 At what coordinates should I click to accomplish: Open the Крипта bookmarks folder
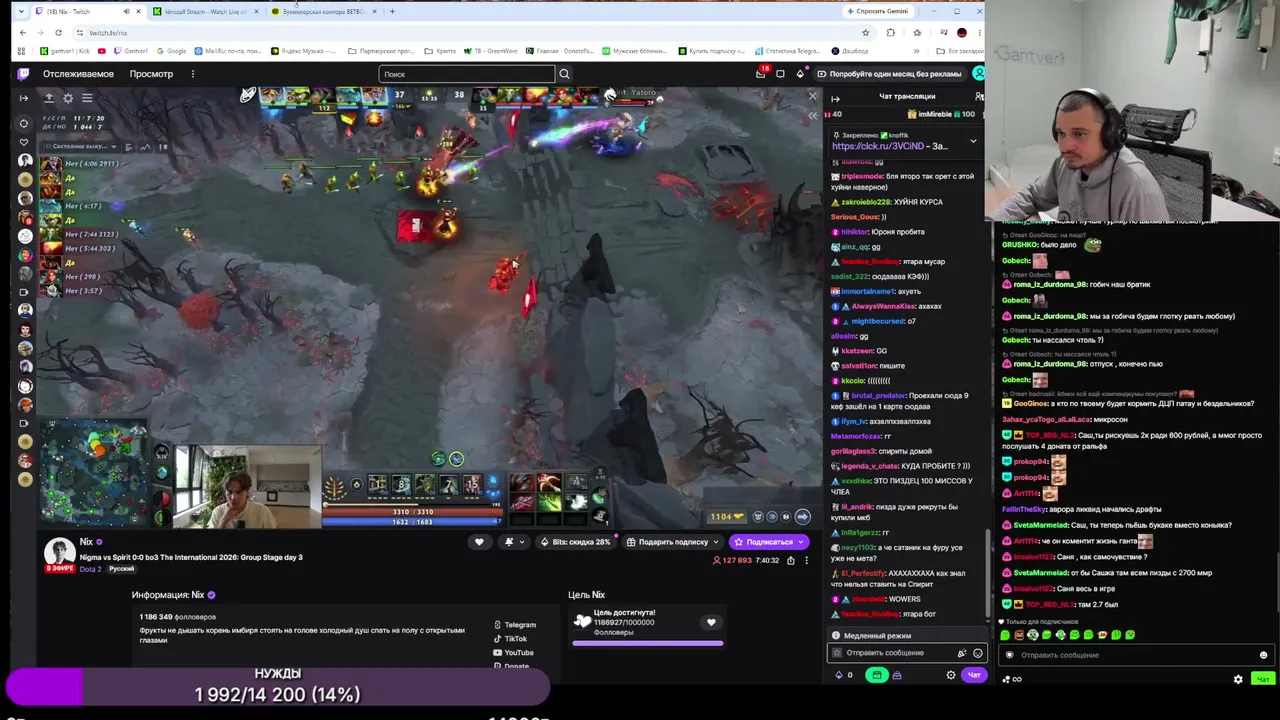pyautogui.click(x=439, y=51)
